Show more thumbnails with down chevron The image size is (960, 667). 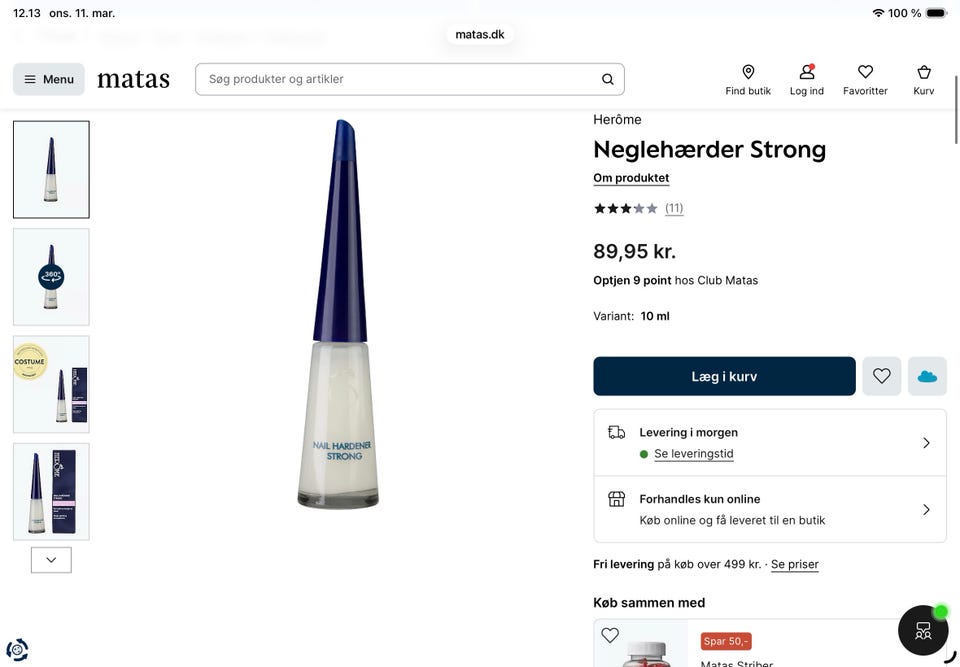[51, 560]
